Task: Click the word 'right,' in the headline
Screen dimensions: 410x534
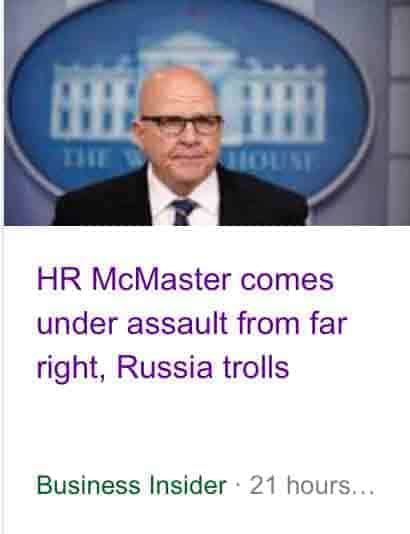Action: 70,370
